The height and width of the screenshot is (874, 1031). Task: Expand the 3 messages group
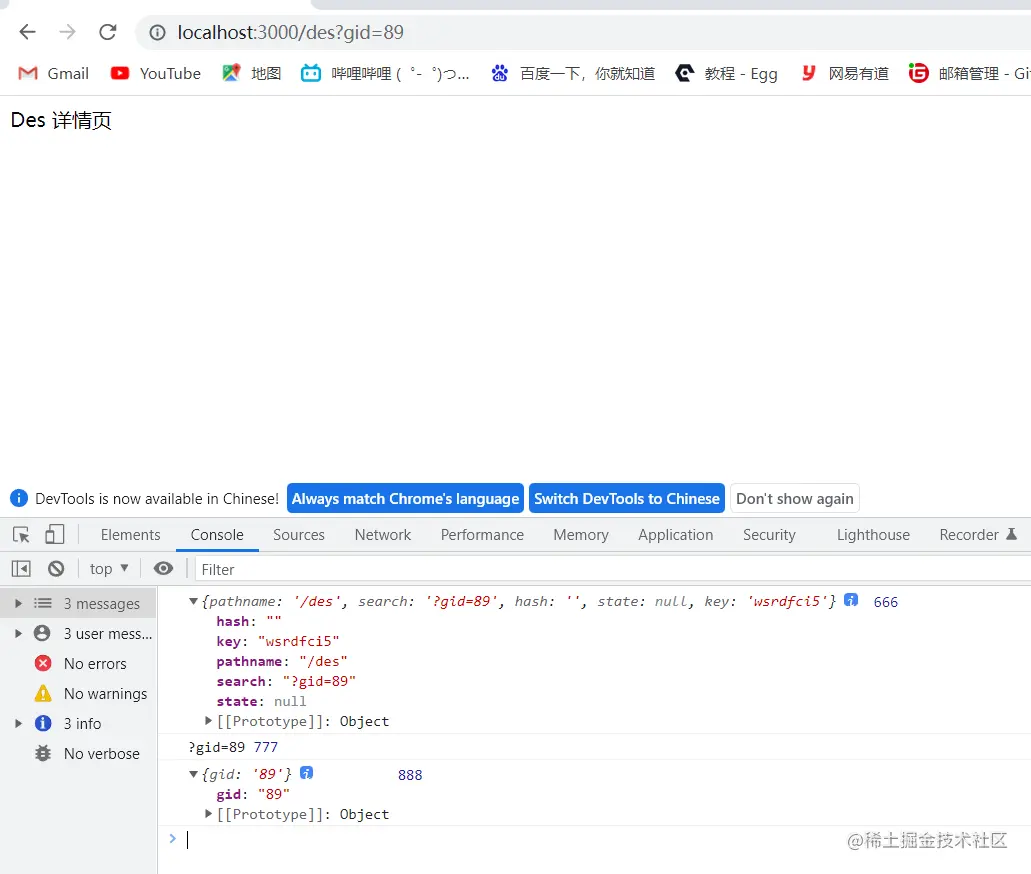click(18, 603)
